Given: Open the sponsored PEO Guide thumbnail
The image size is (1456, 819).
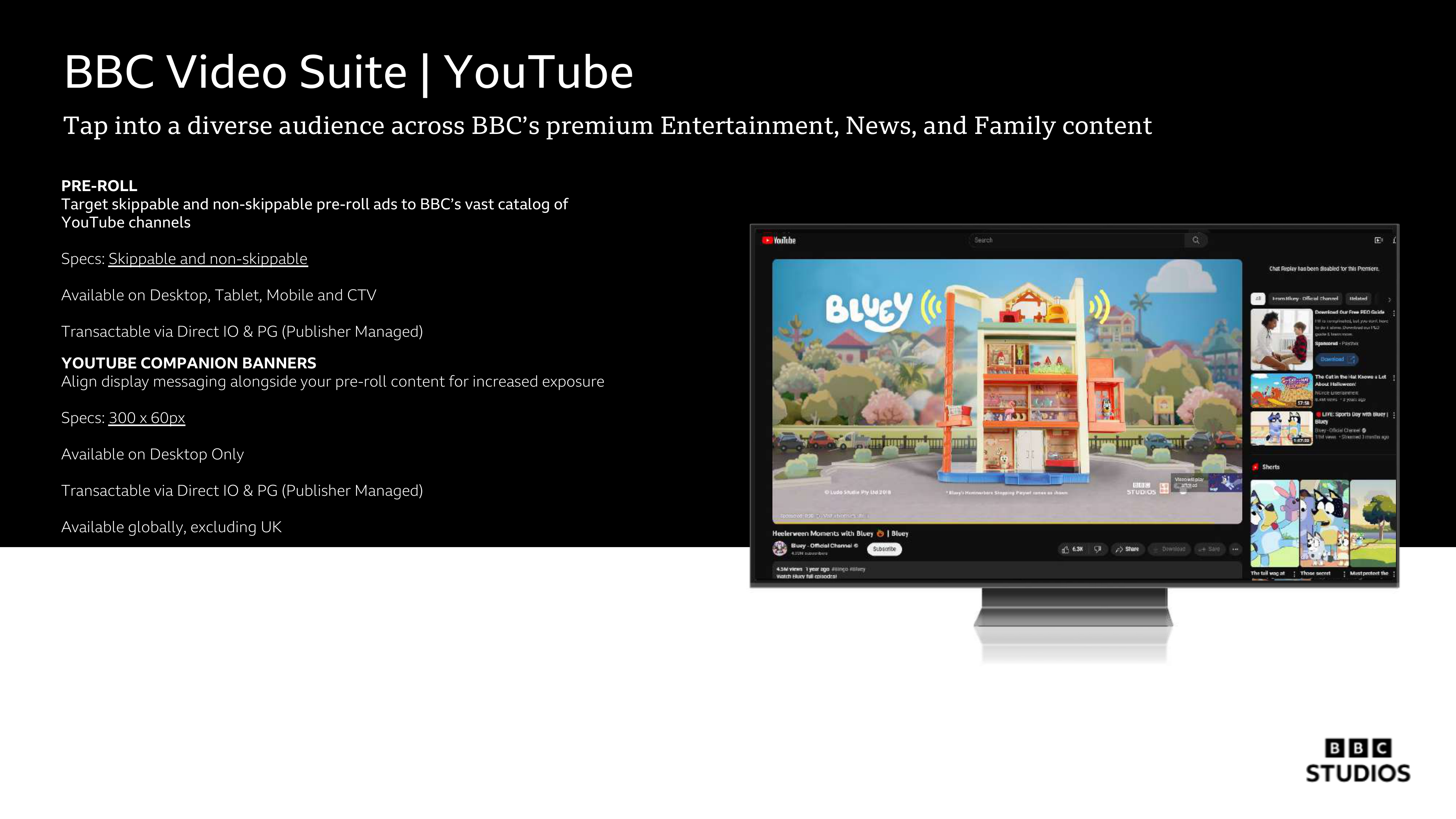Looking at the screenshot, I should point(1281,339).
